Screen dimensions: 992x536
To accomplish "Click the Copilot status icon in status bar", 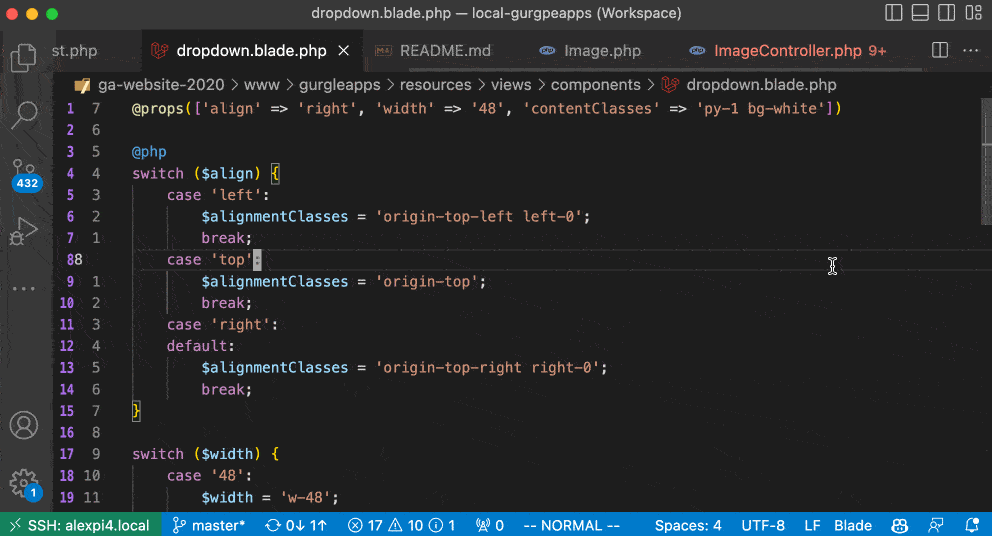I will (x=898, y=525).
